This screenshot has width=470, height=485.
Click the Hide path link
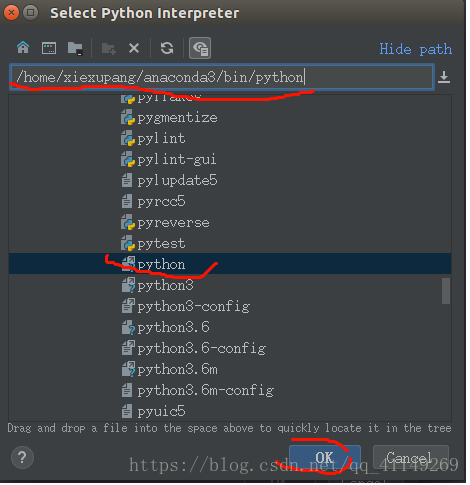point(415,49)
